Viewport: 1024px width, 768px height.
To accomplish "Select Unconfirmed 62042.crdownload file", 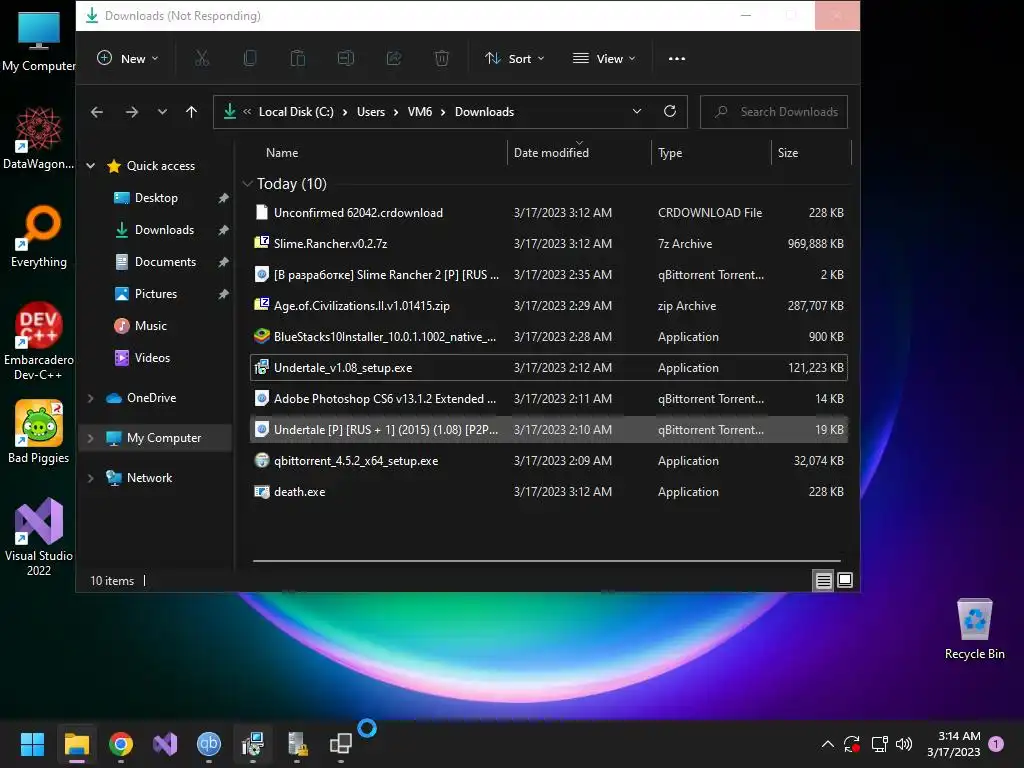I will click(x=549, y=212).
